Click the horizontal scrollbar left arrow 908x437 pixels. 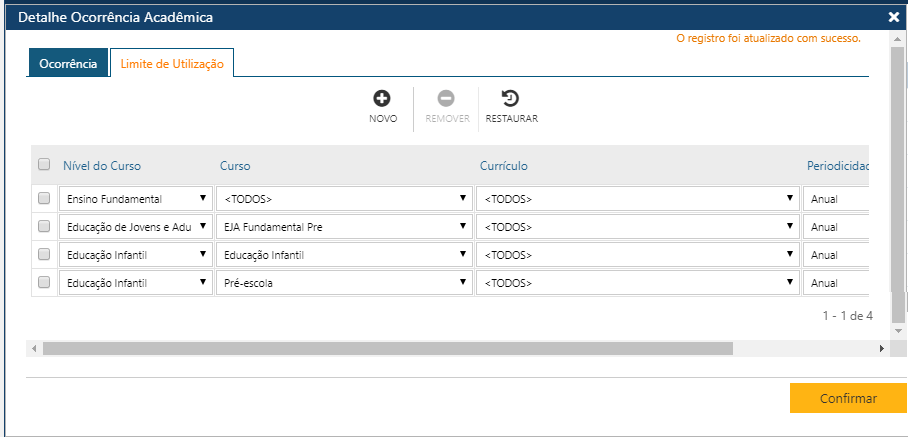pos(34,348)
